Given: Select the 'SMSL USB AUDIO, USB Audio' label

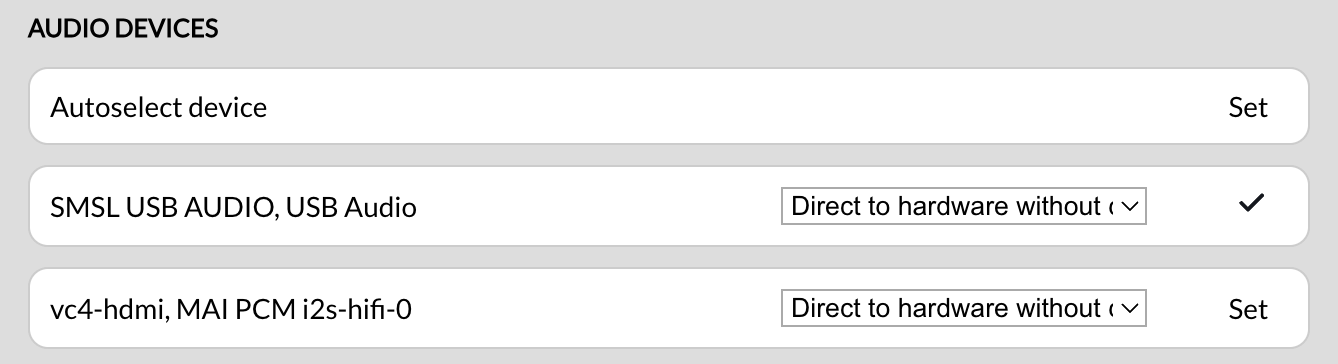Looking at the screenshot, I should coord(233,208).
